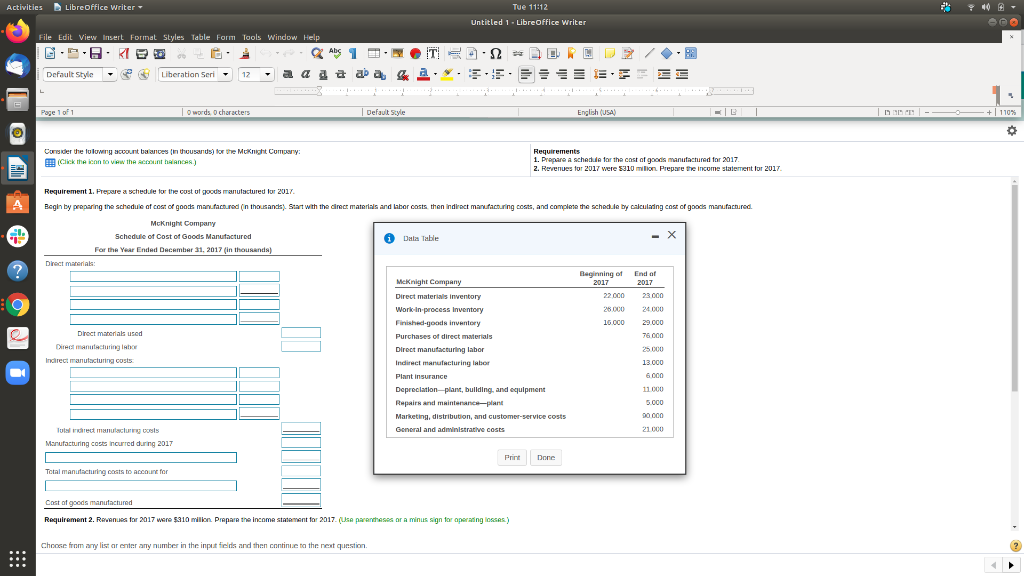Insert an image into the document
1024x576 pixels.
398,53
